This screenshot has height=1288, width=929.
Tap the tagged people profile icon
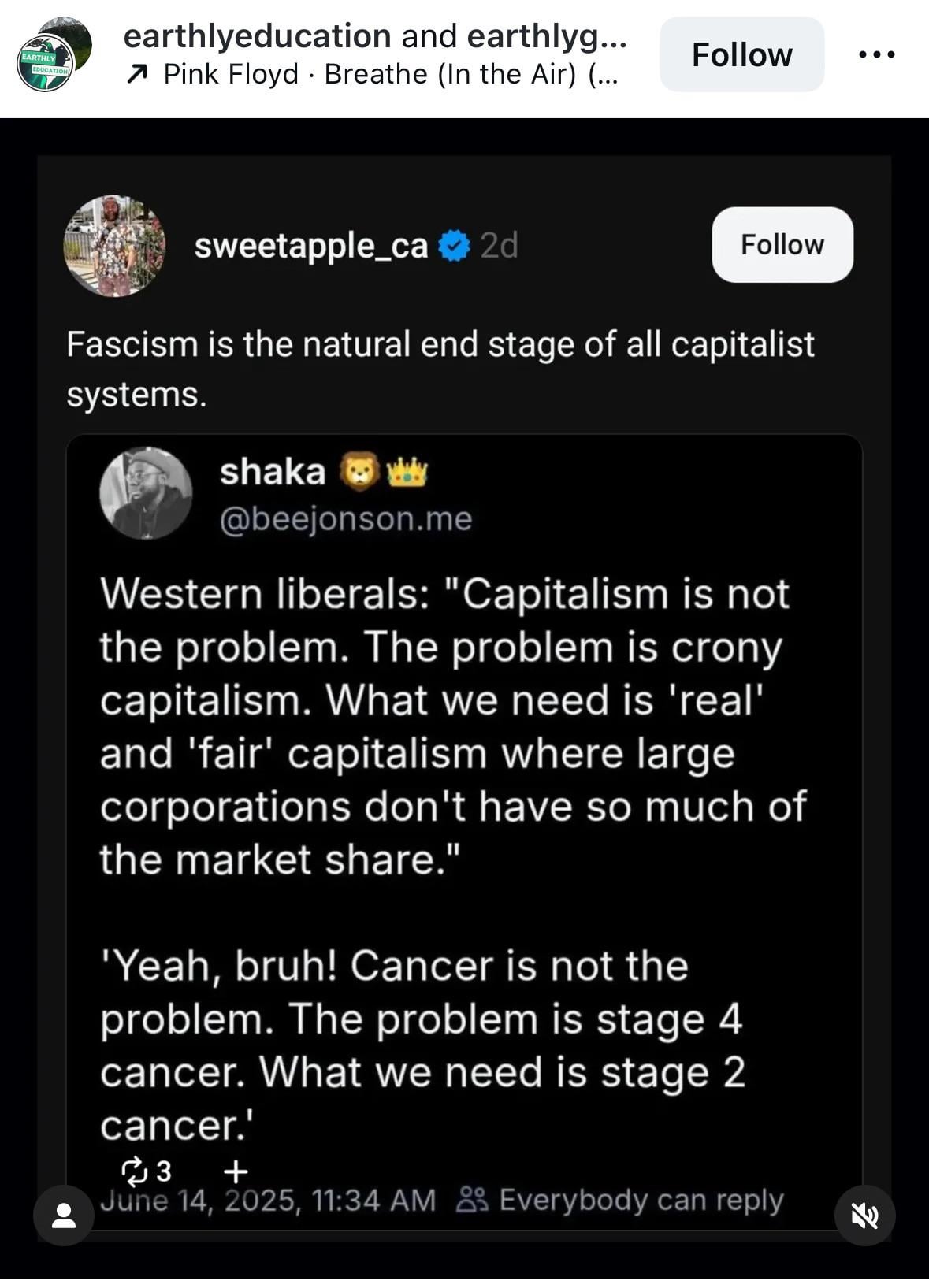(64, 1216)
